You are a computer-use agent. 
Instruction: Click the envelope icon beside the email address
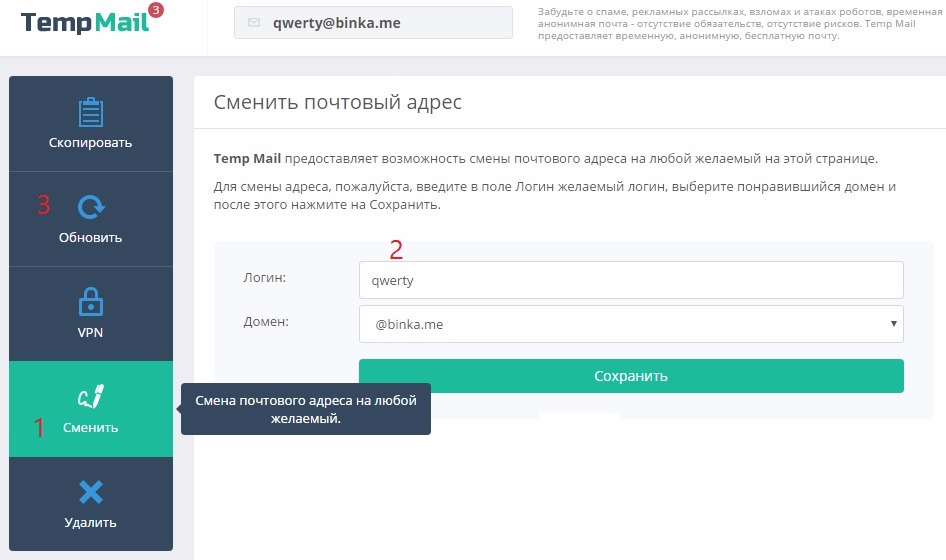pos(253,23)
